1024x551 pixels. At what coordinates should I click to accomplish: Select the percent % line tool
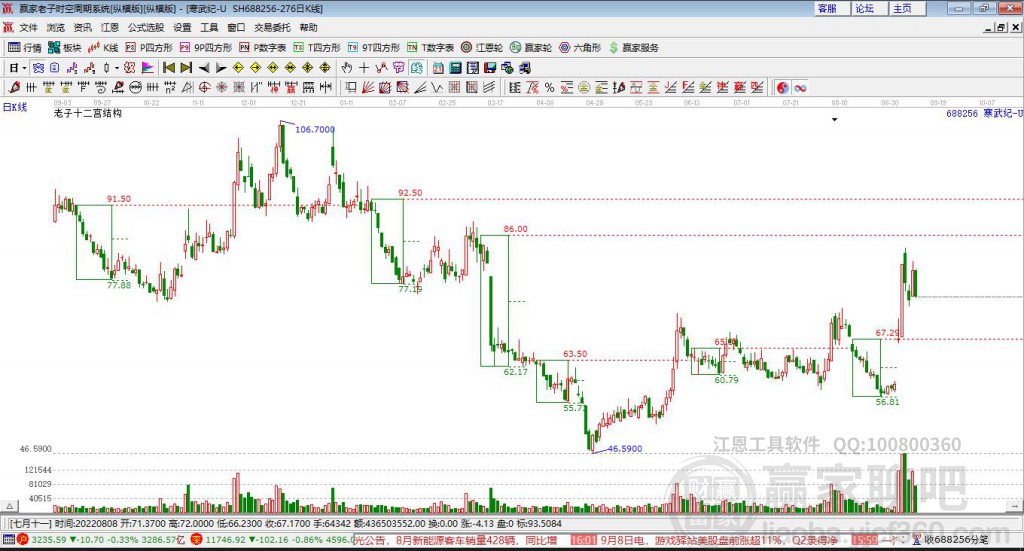click(549, 87)
